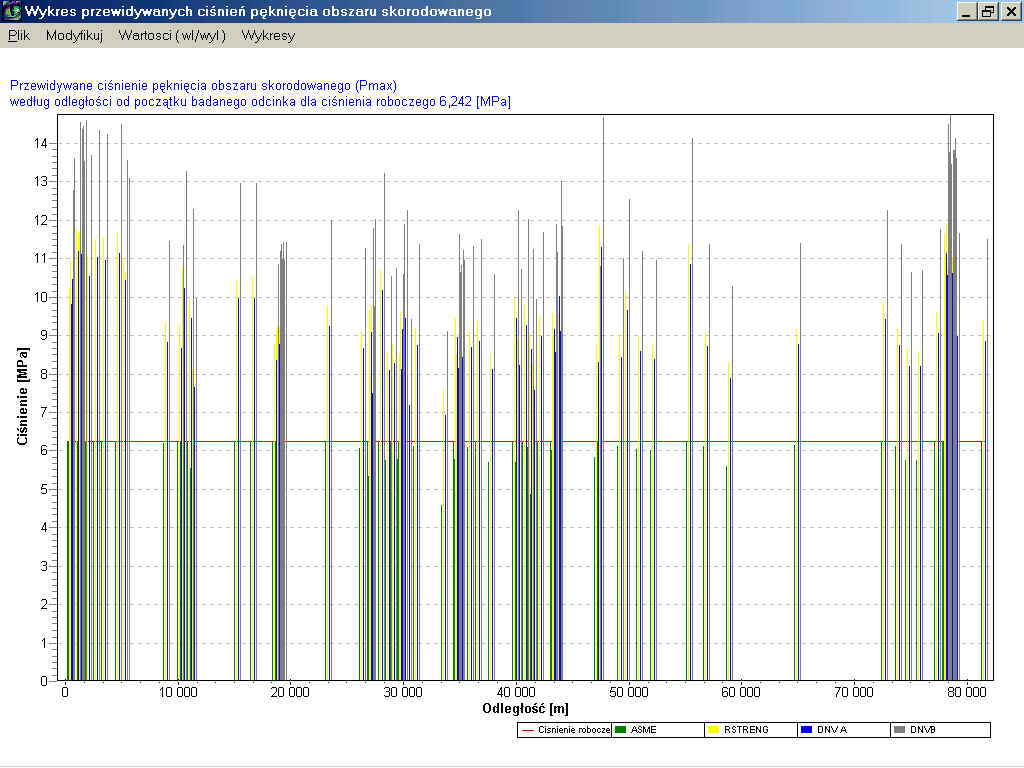Click the yellow RSTRENG legend swatch

(x=714, y=729)
